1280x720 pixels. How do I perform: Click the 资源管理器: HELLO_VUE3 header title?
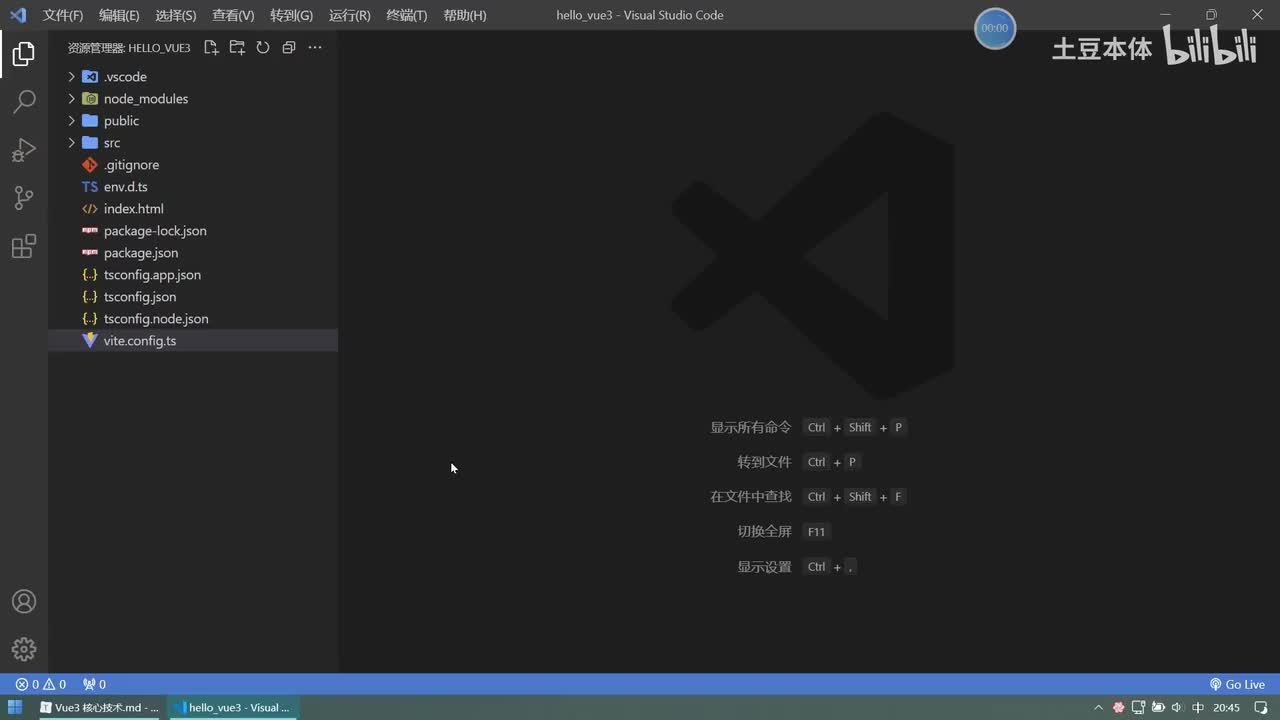point(129,48)
